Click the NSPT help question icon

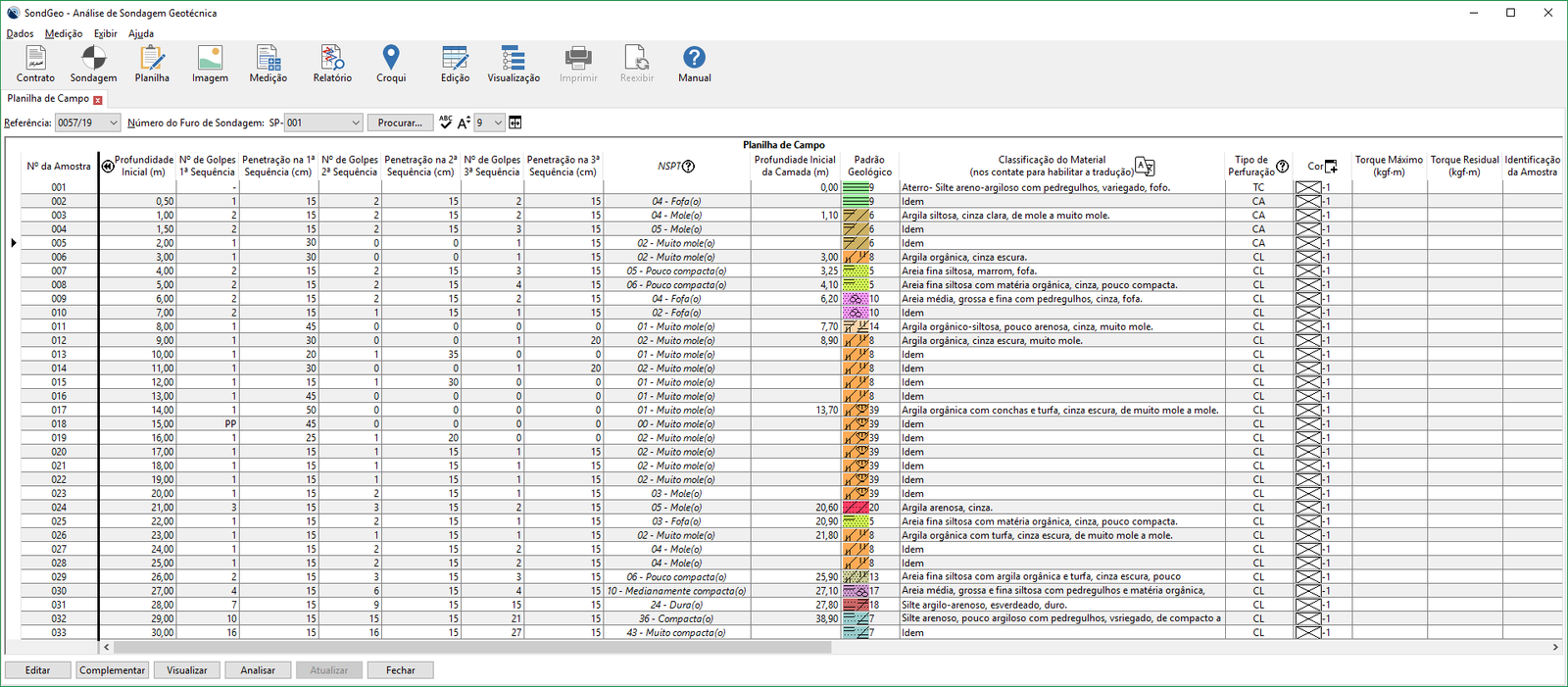tap(689, 166)
